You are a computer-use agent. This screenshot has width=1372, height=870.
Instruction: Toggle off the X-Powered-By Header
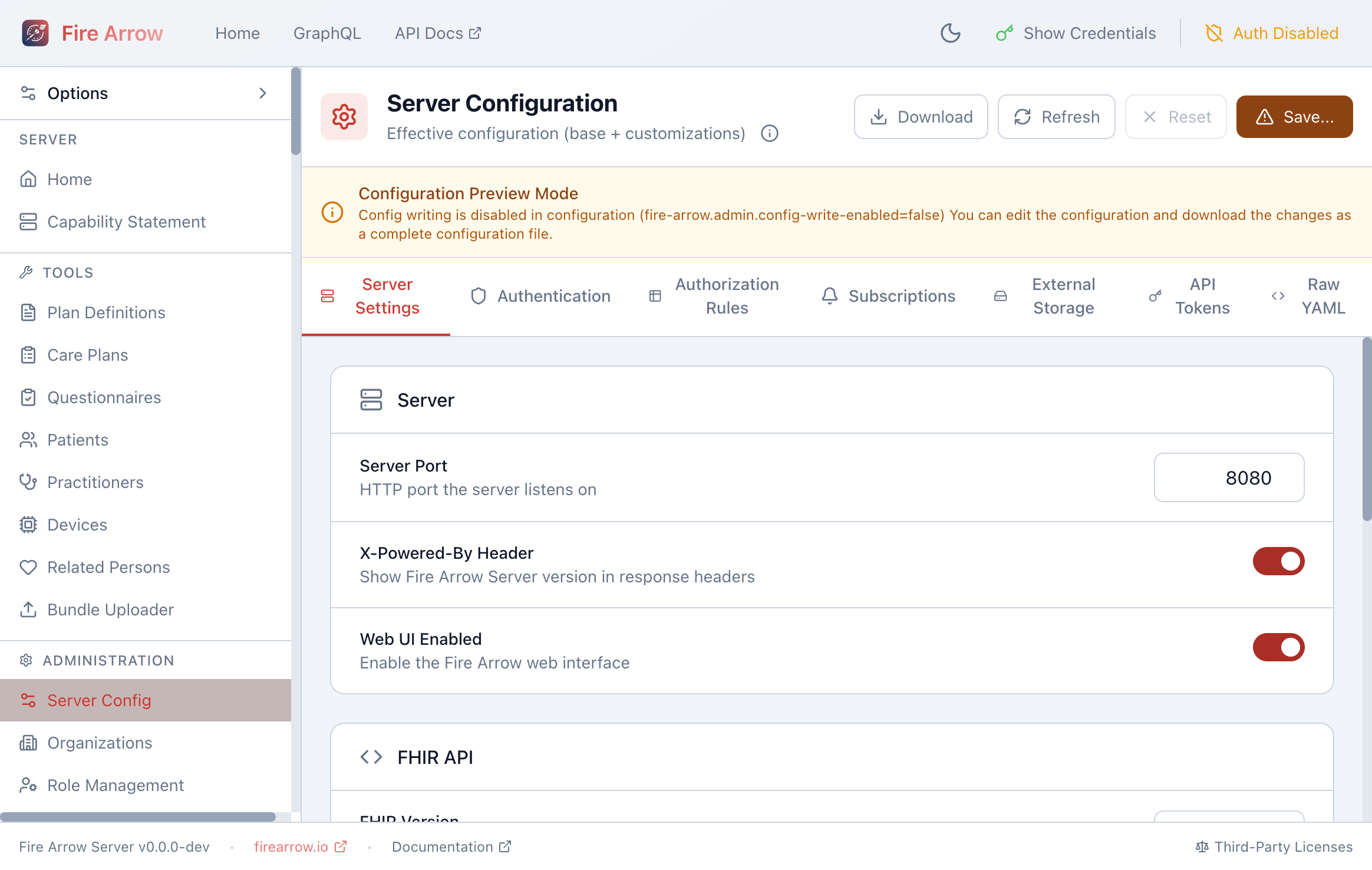pos(1279,561)
